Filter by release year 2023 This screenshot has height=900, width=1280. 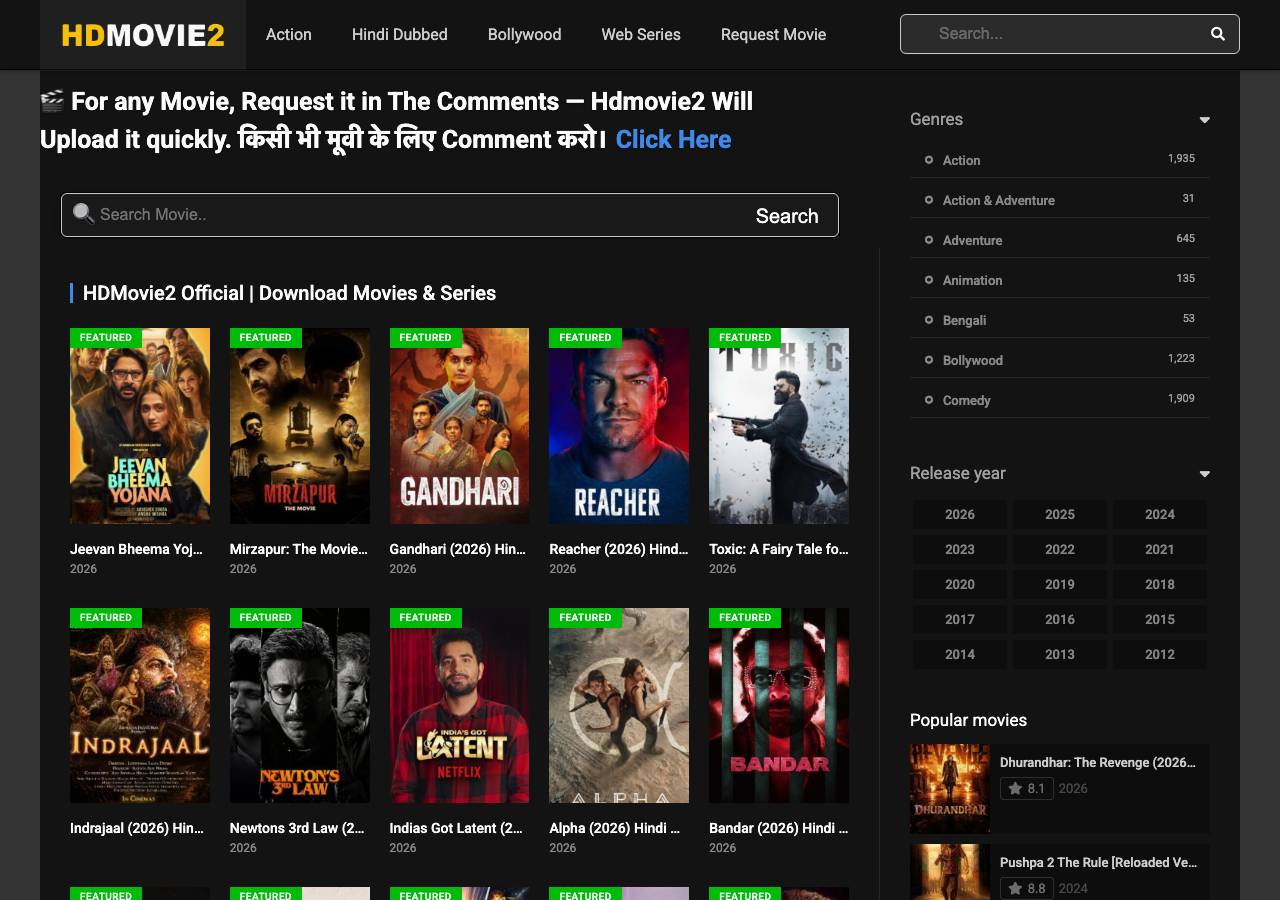tap(960, 549)
